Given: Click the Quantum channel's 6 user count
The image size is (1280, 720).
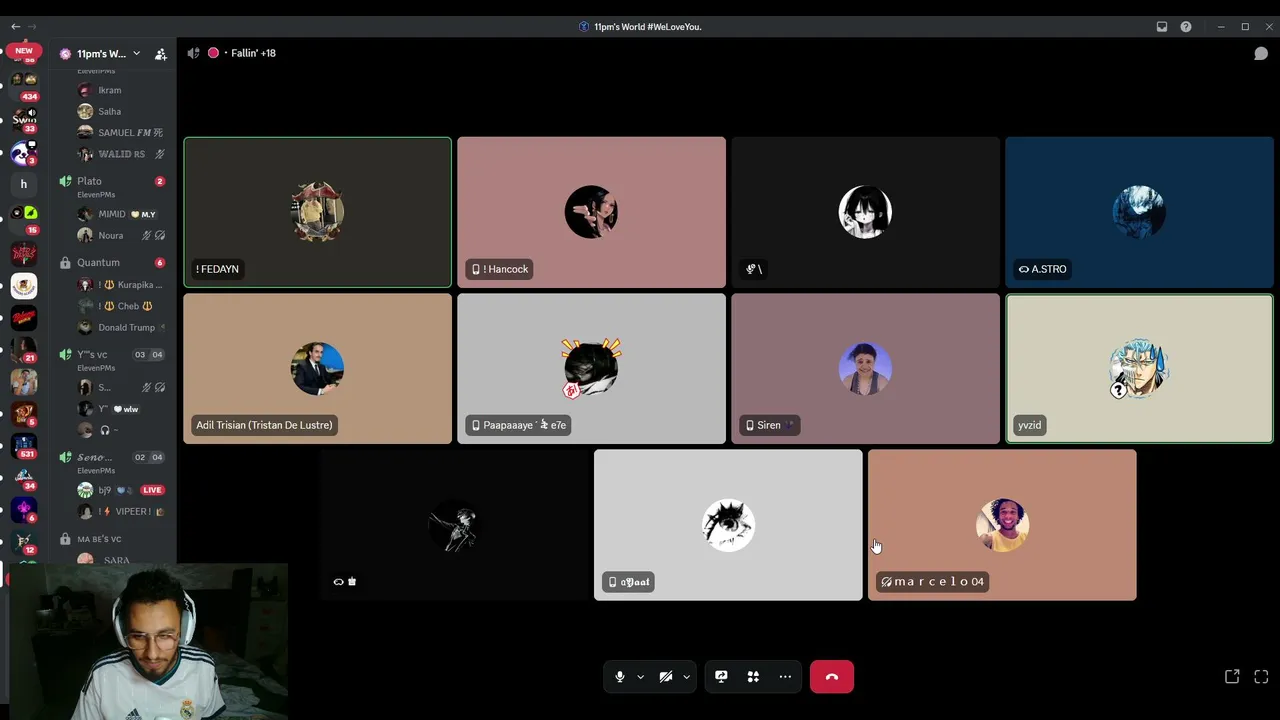Looking at the screenshot, I should [160, 263].
